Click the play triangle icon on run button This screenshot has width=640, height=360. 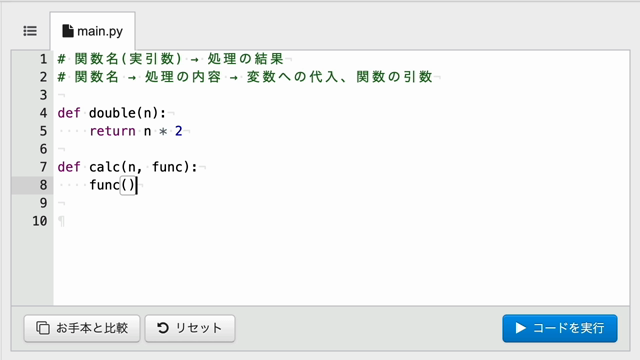click(x=520, y=328)
